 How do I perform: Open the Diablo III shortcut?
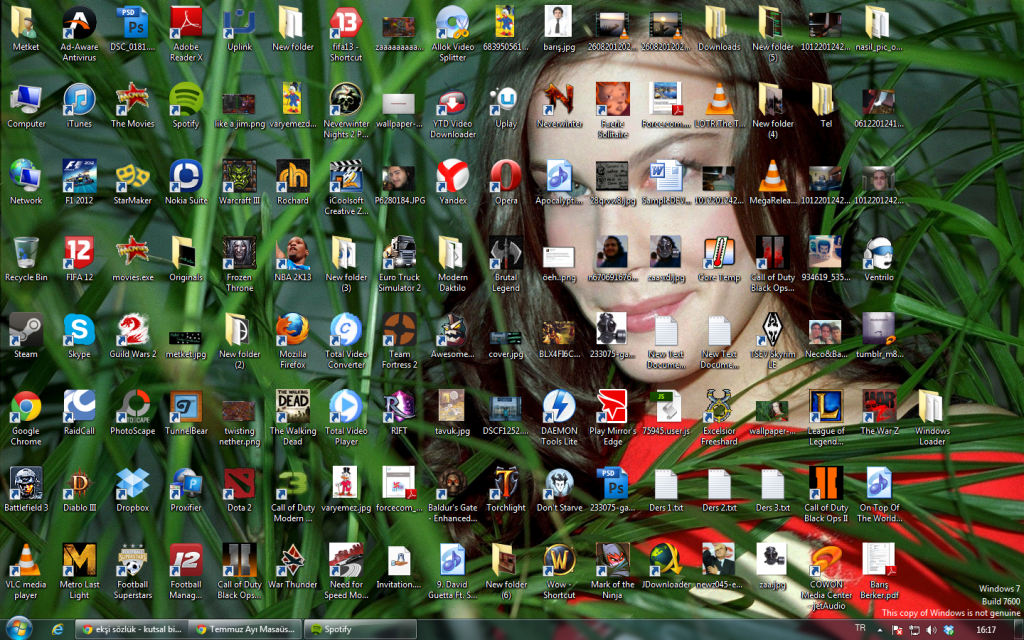tap(79, 484)
